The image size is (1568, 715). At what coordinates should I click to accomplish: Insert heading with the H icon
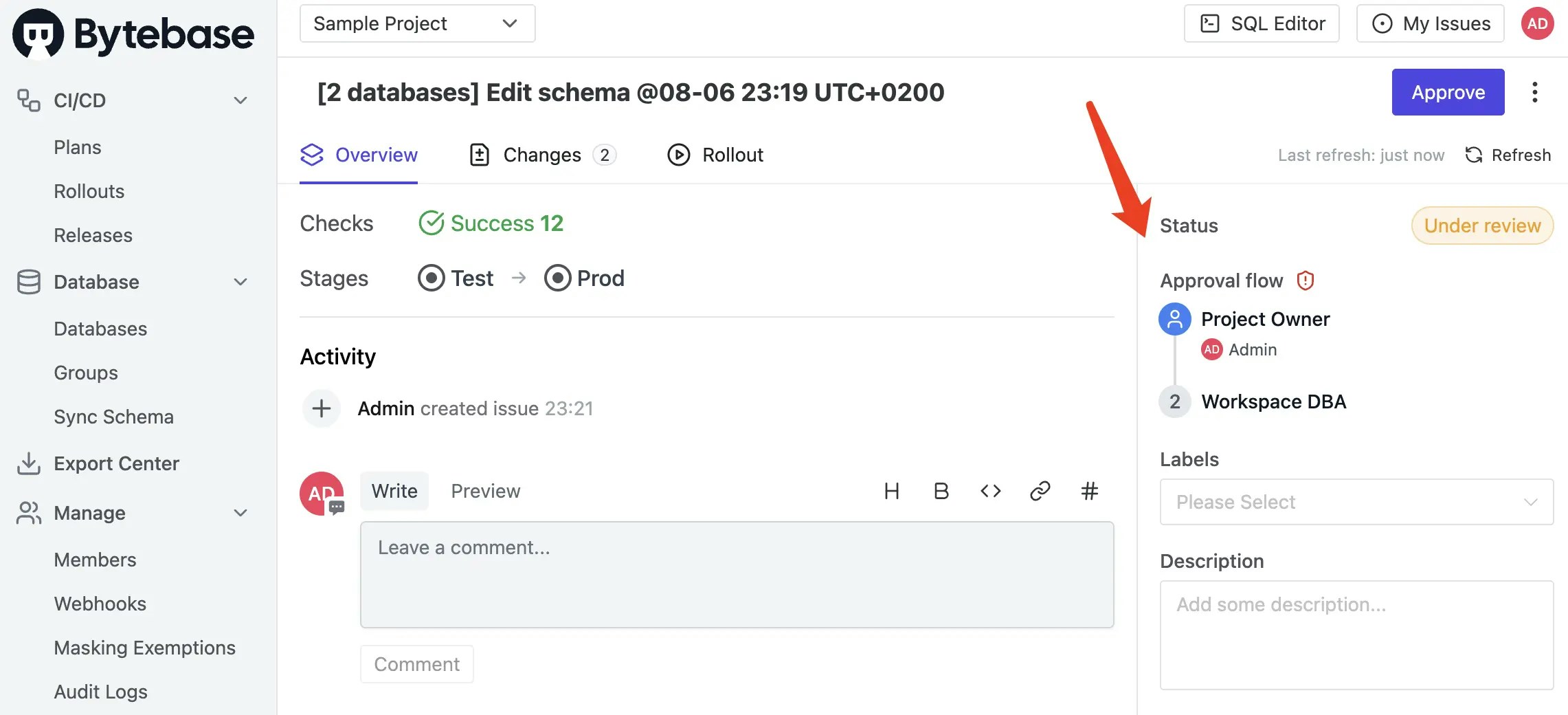(891, 491)
